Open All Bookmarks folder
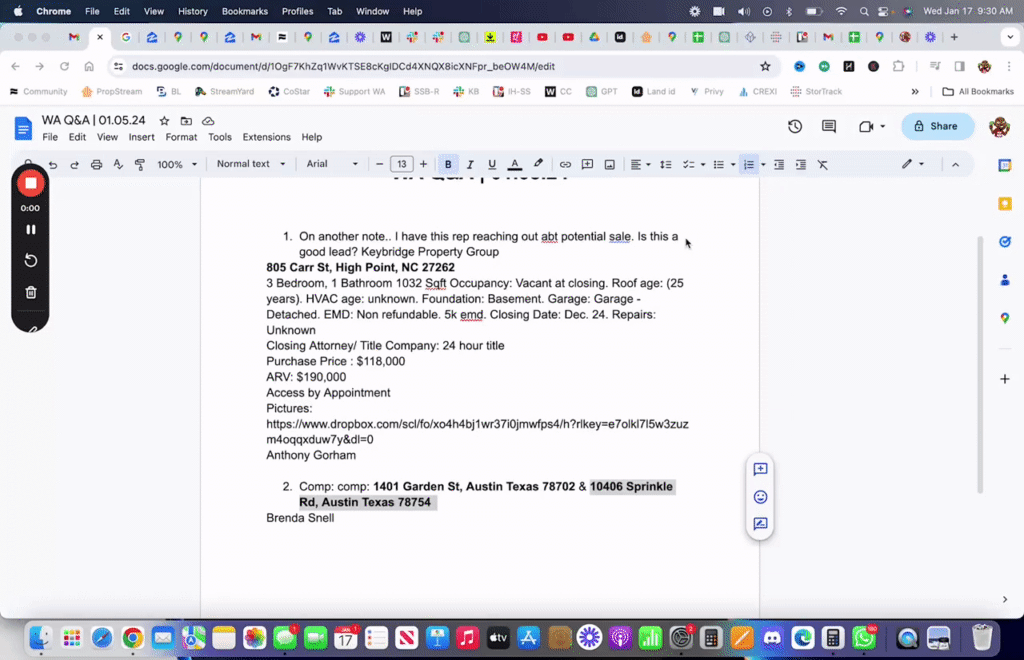The height and width of the screenshot is (660, 1024). pos(978,91)
